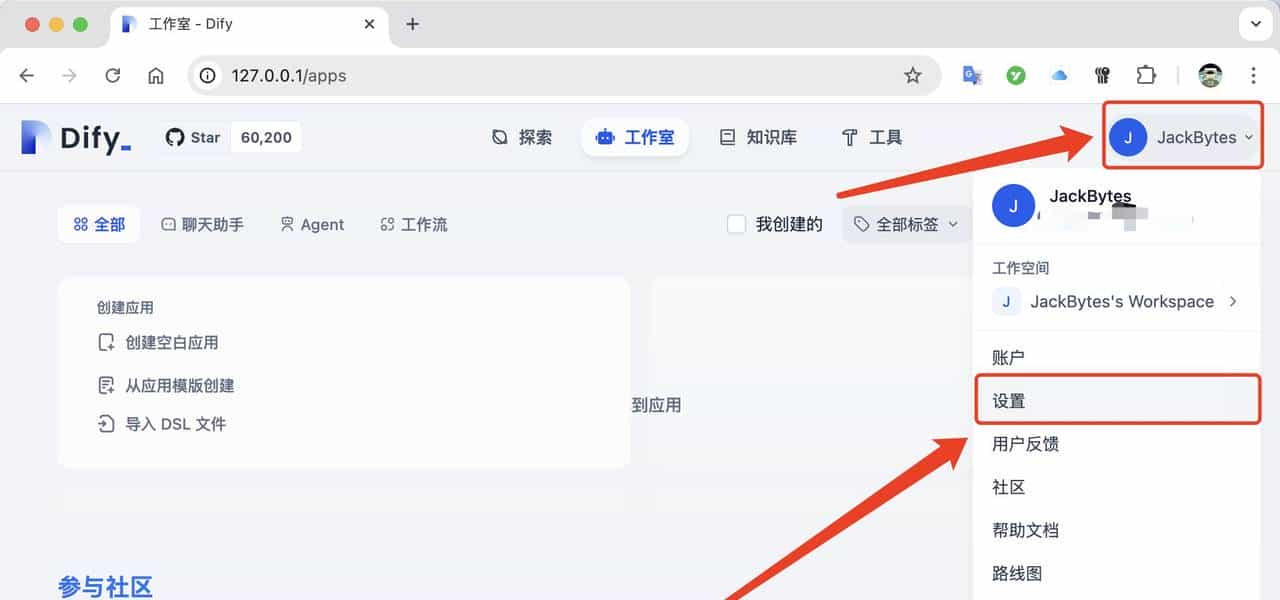Open the 全部标签 tag dropdown

pyautogui.click(x=905, y=224)
